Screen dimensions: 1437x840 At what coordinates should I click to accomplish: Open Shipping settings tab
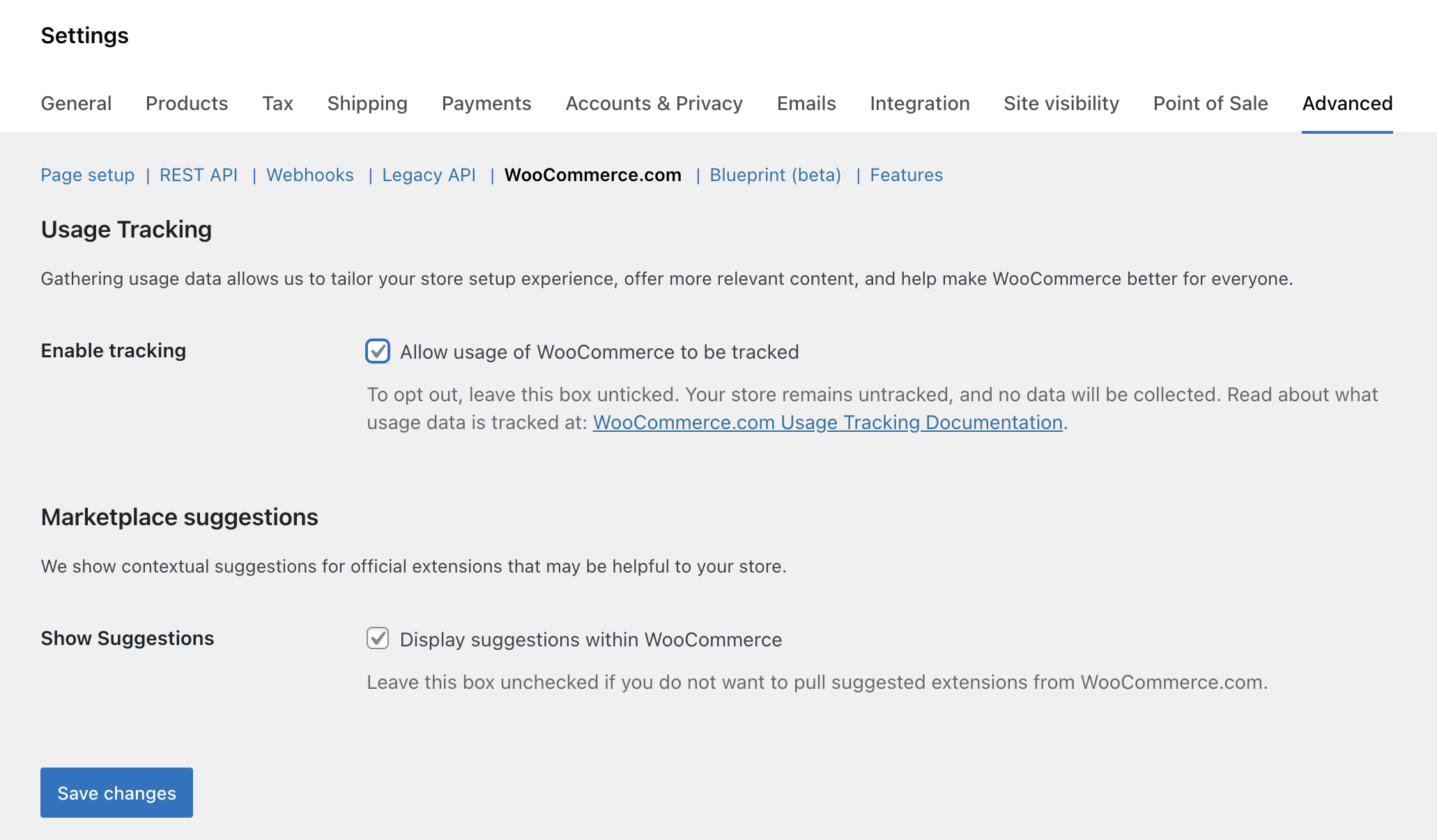[x=367, y=103]
